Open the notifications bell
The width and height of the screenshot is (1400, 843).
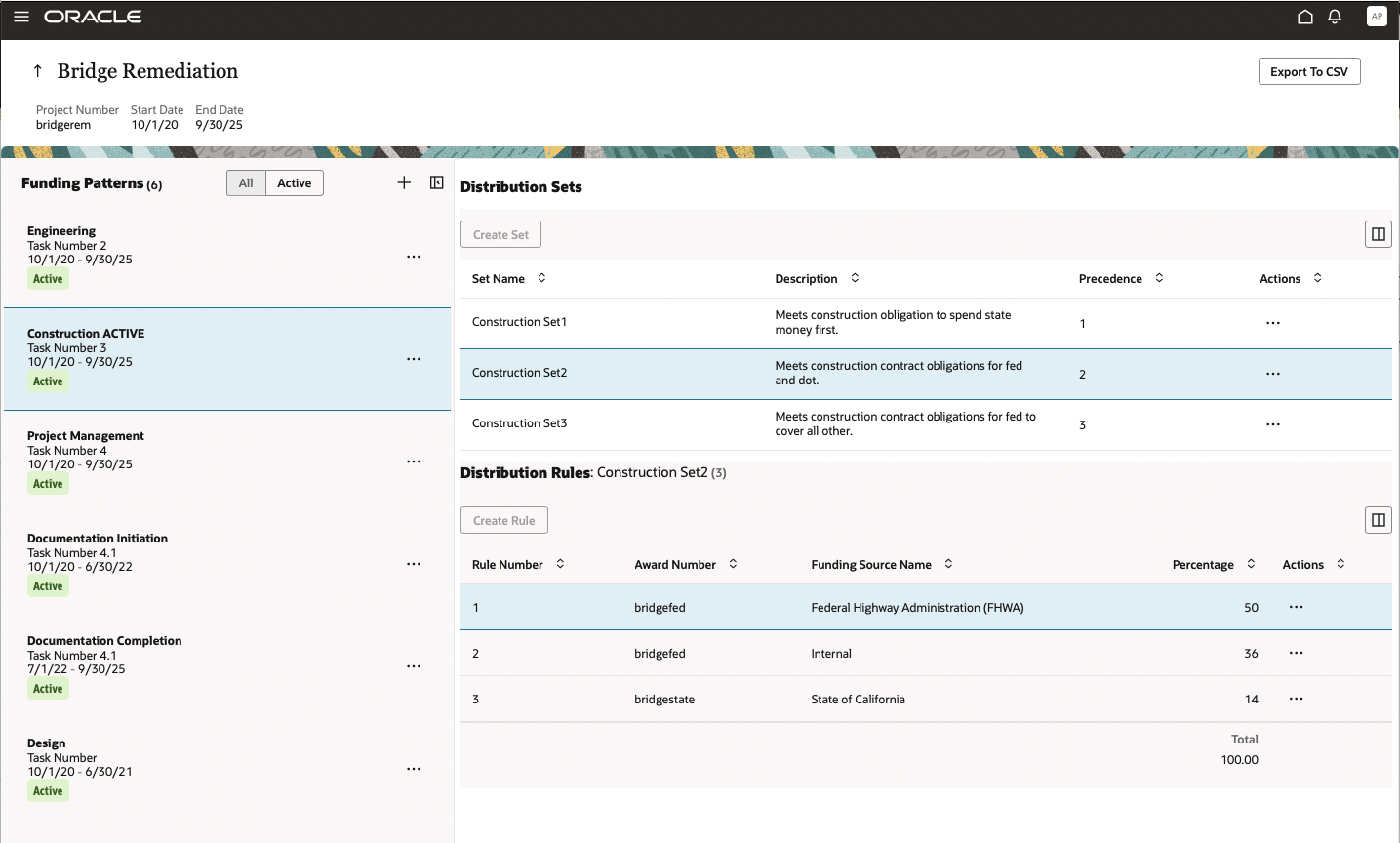(1335, 17)
